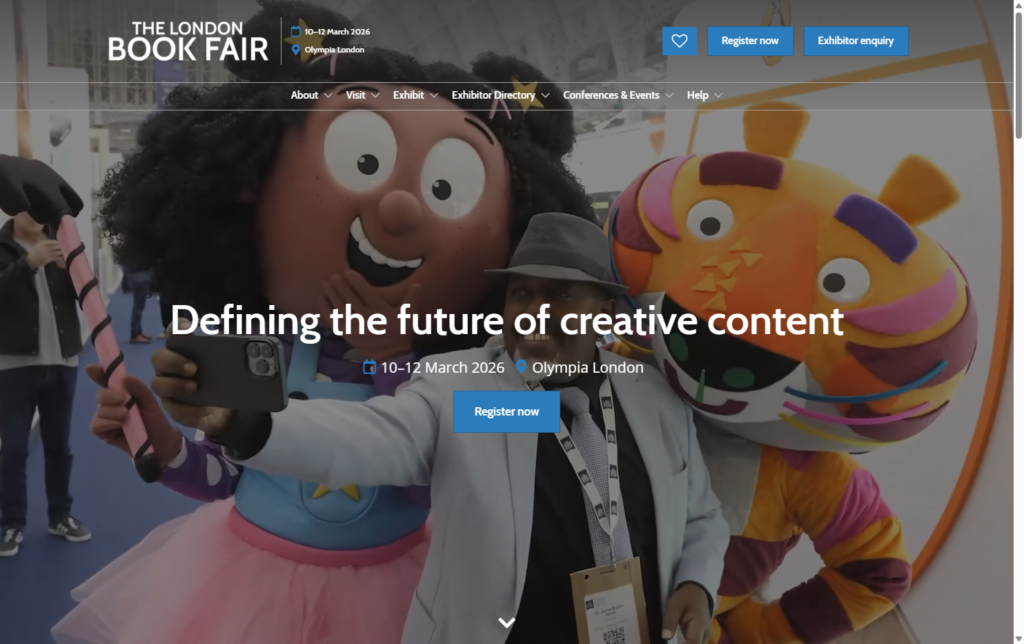Expand the Exhibit dropdown chevron

(434, 95)
